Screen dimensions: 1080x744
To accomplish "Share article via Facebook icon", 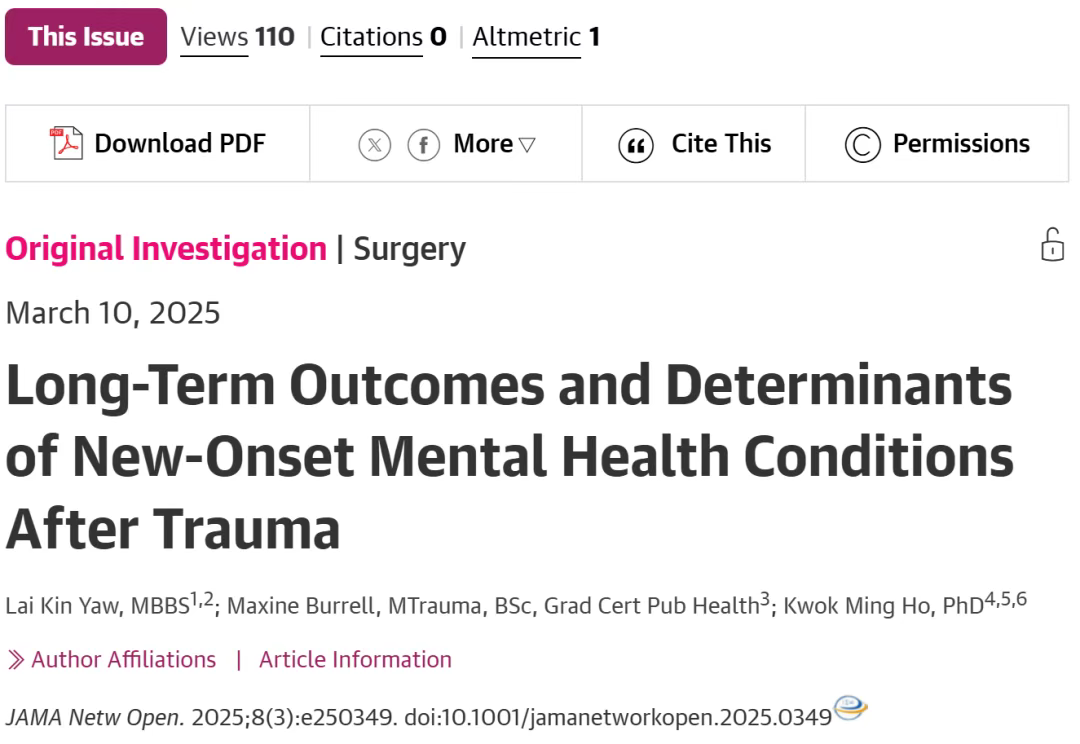I will click(x=424, y=145).
